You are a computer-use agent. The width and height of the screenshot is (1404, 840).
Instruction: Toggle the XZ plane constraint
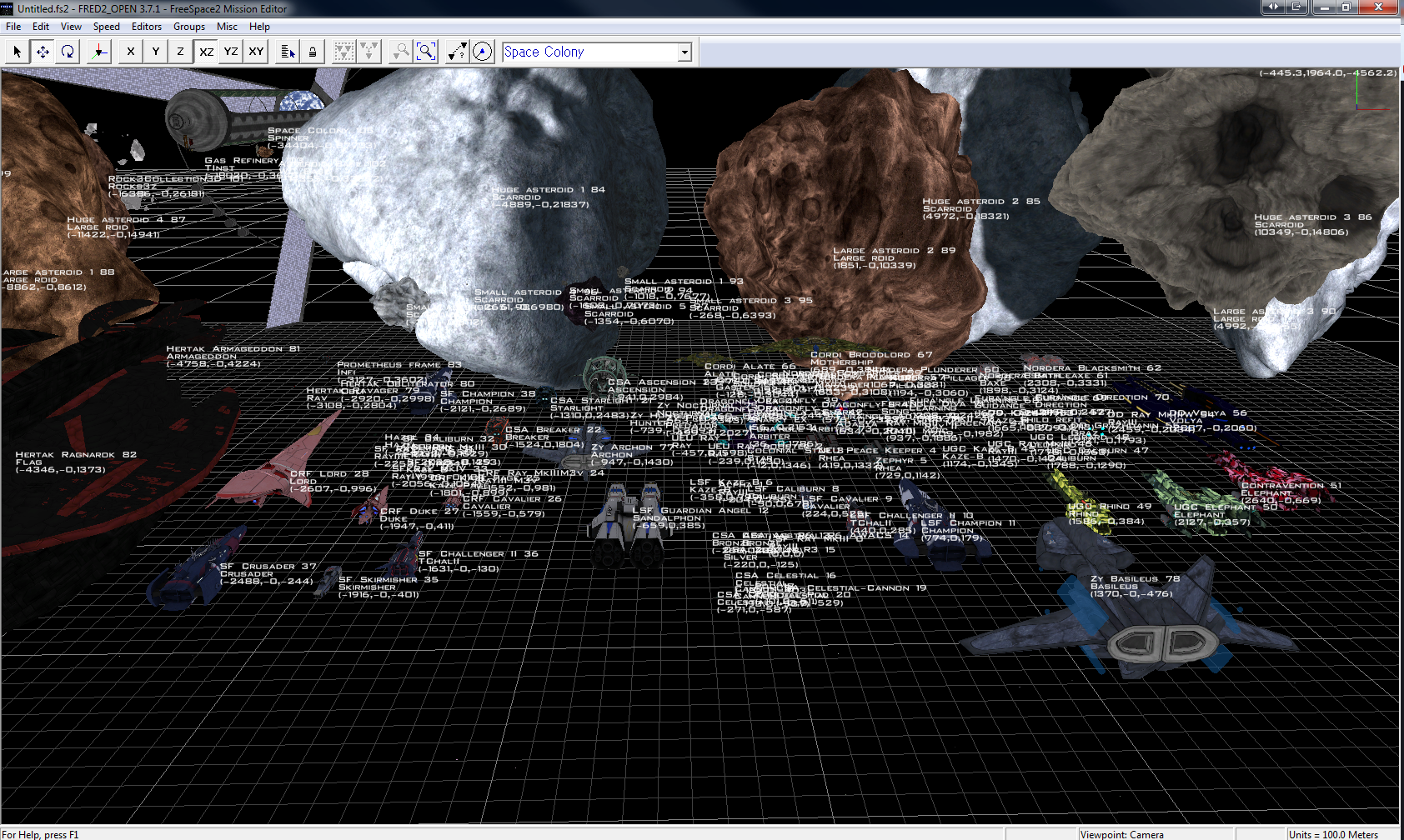tap(206, 52)
